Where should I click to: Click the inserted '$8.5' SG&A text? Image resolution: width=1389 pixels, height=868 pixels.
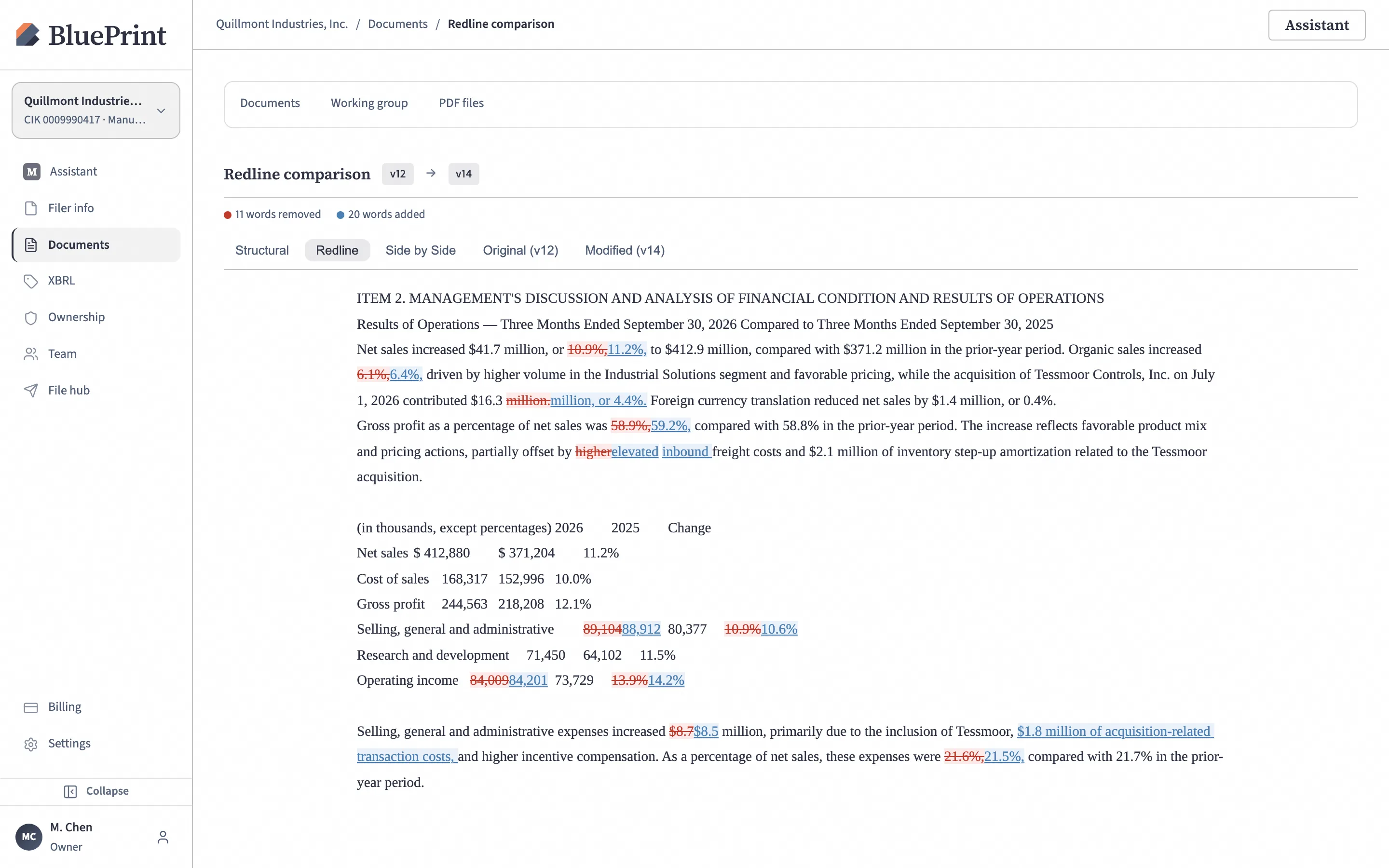pyautogui.click(x=706, y=732)
